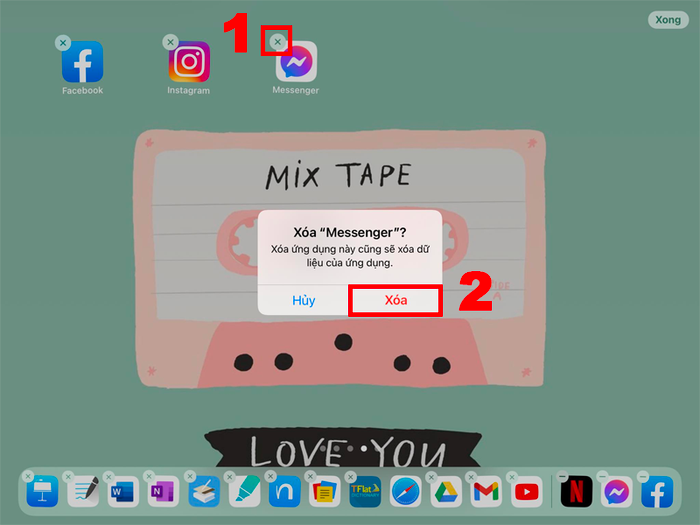The height and width of the screenshot is (525, 700).
Task: Launch Microsoft Word from the dock
Action: pyautogui.click(x=123, y=491)
